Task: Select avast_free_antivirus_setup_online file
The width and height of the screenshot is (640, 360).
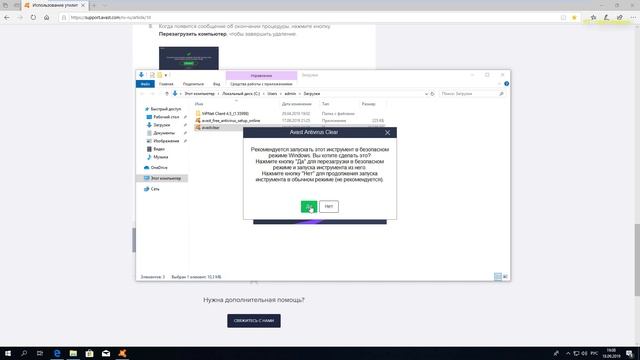Action: coord(231,121)
